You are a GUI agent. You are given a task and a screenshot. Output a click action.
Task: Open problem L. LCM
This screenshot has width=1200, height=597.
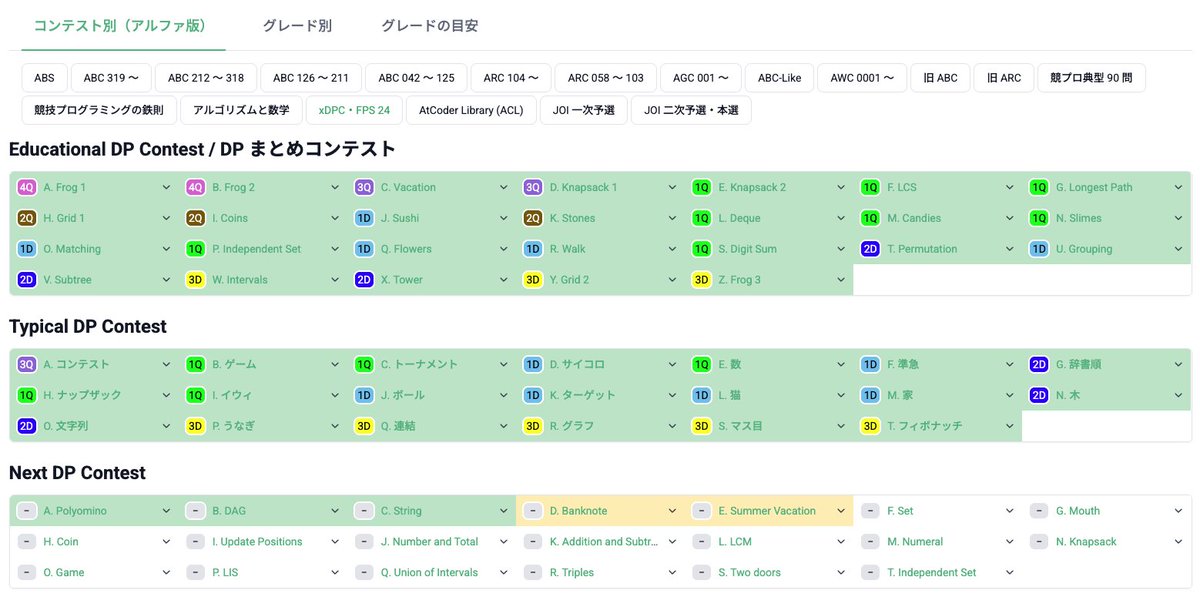pyautogui.click(x=735, y=542)
